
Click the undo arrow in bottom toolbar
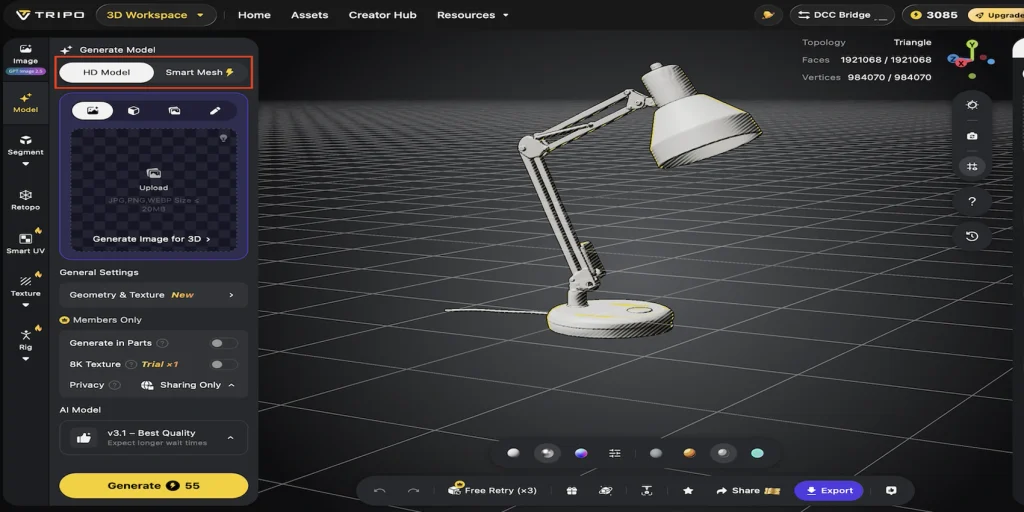pyautogui.click(x=379, y=490)
